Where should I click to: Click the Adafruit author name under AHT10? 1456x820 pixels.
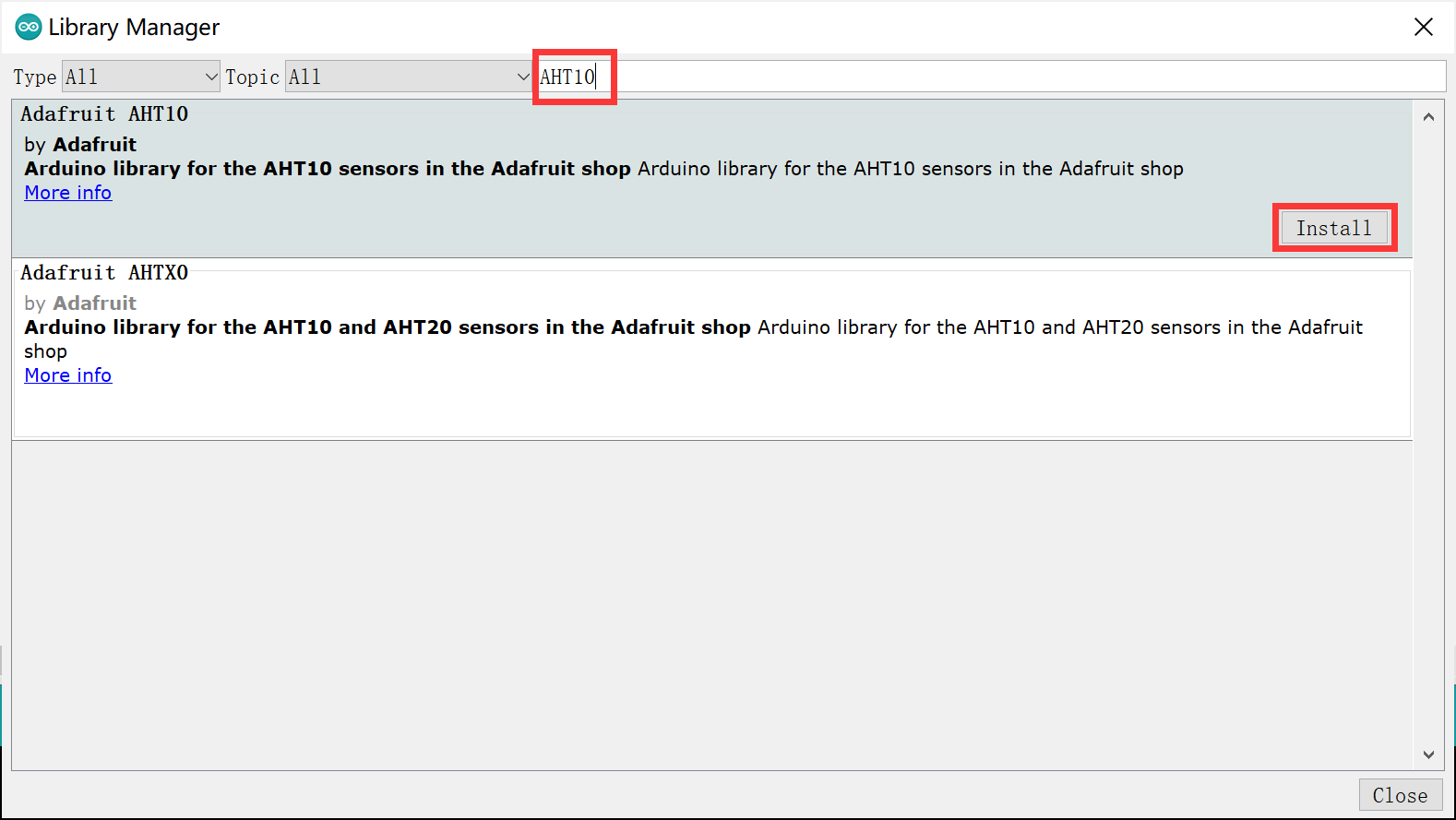click(x=95, y=145)
